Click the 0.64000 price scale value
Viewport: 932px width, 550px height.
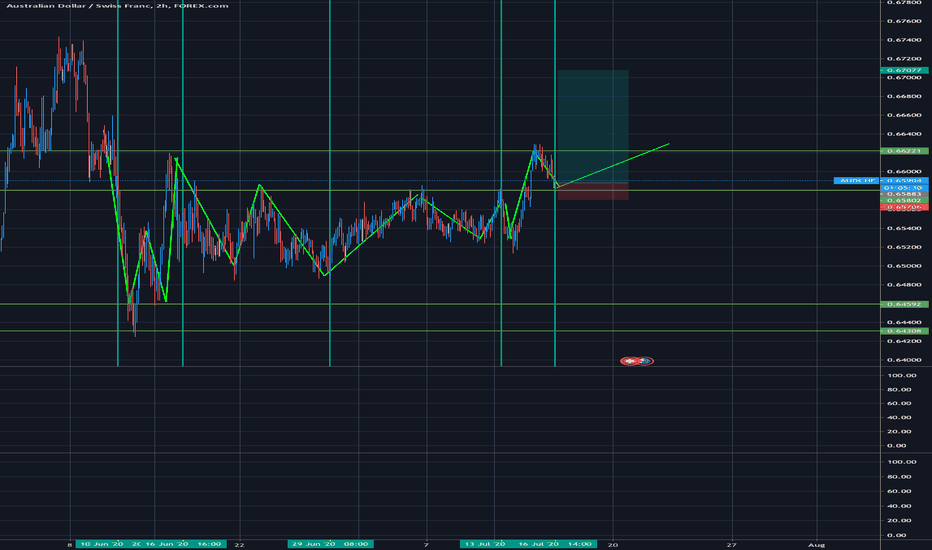[x=904, y=360]
